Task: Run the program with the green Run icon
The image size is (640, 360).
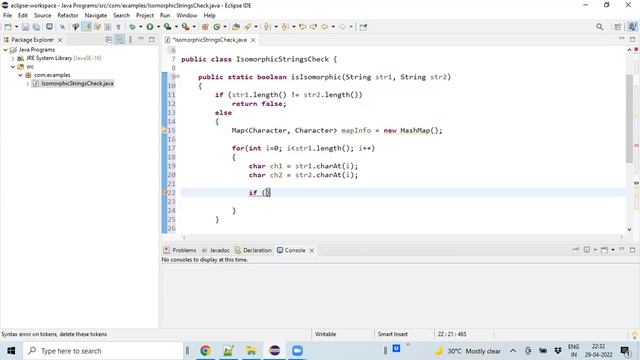Action: 150,27
